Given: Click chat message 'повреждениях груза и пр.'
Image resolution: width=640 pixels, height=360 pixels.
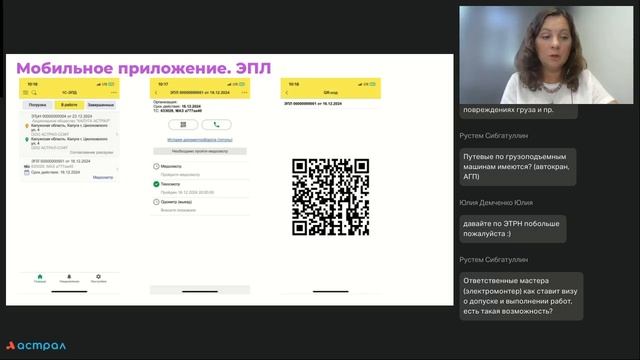Looking at the screenshot, I should [x=518, y=110].
